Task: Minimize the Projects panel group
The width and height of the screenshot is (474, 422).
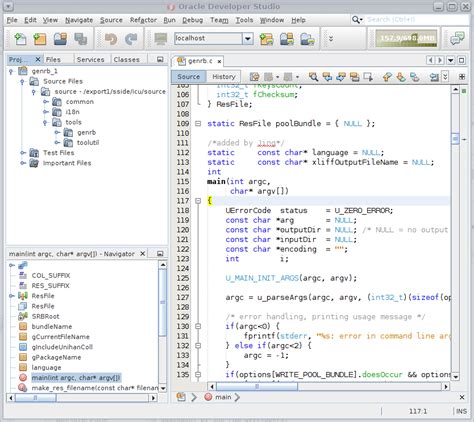Action: tap(160, 59)
